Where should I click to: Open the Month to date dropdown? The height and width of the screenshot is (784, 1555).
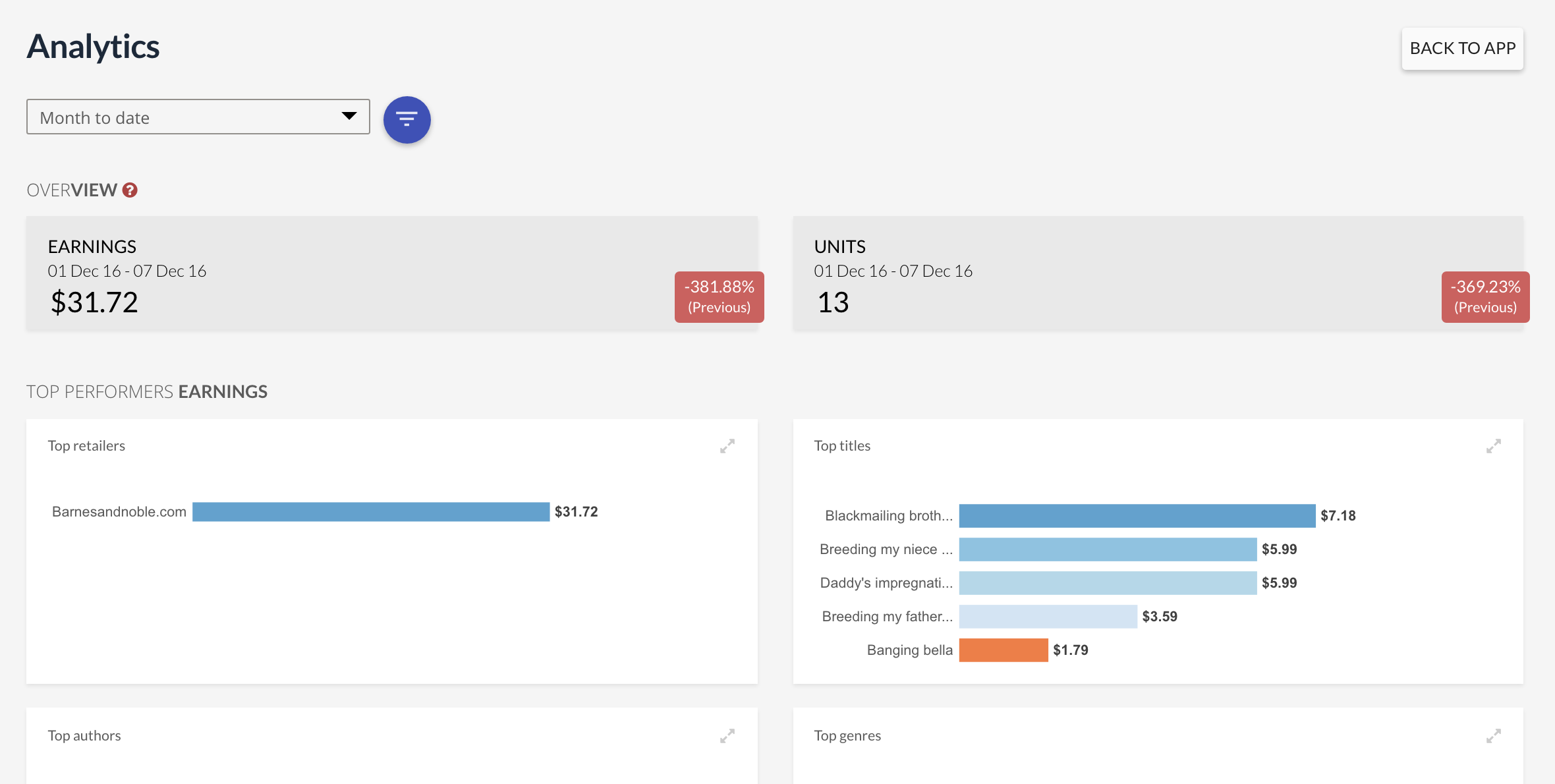pos(198,117)
